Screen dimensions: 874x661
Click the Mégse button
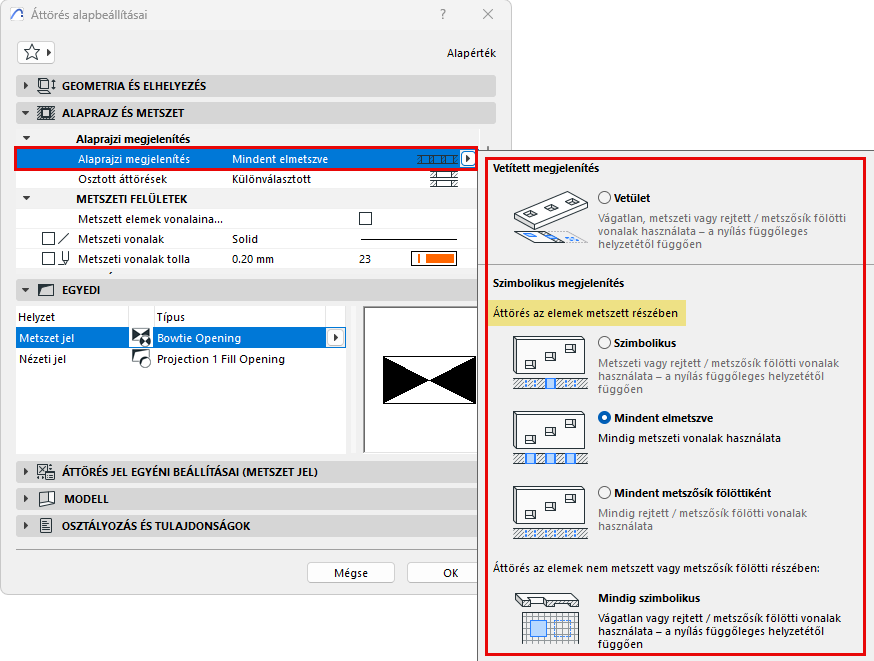coord(351,573)
